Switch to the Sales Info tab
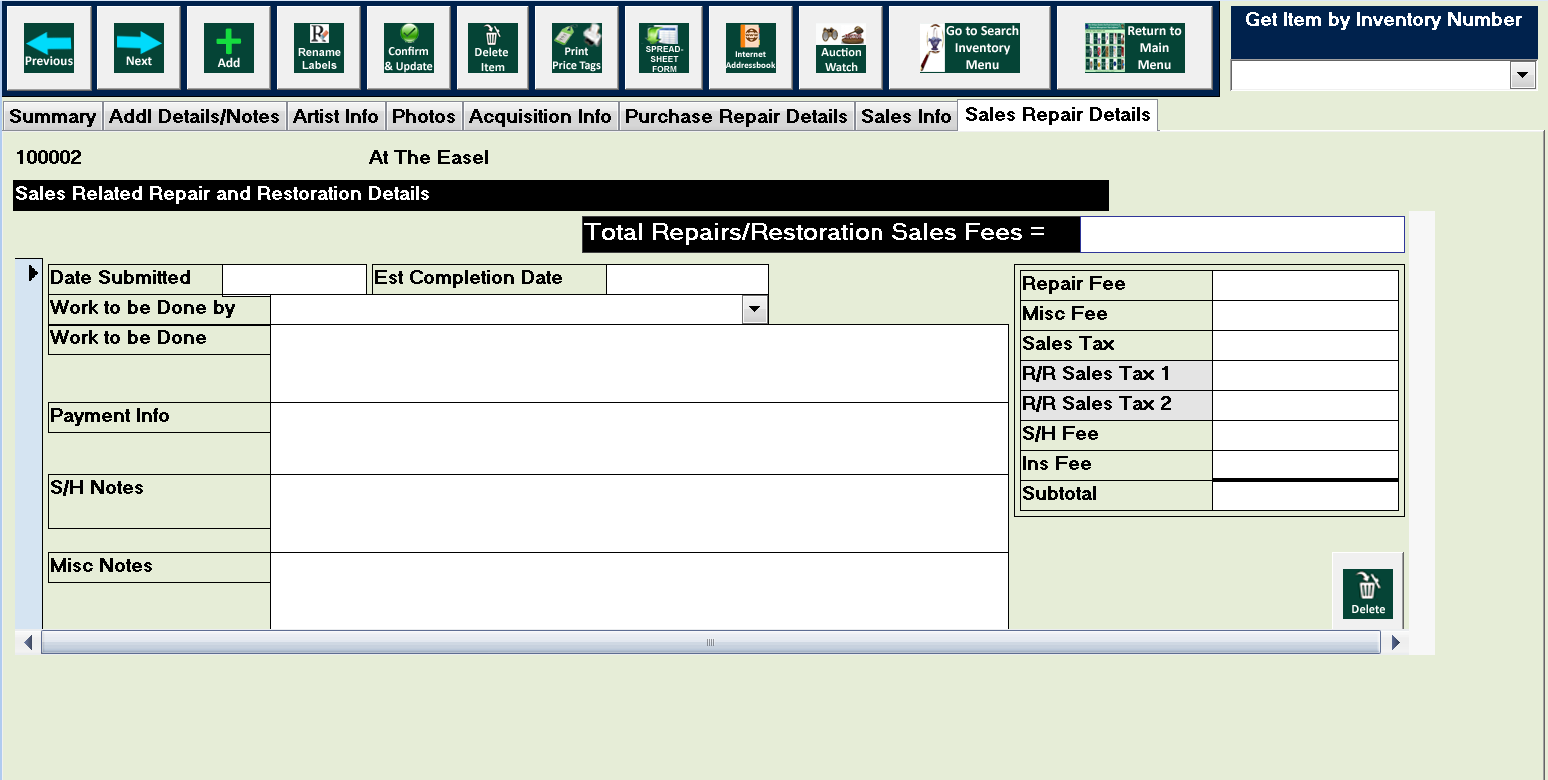 [x=906, y=117]
